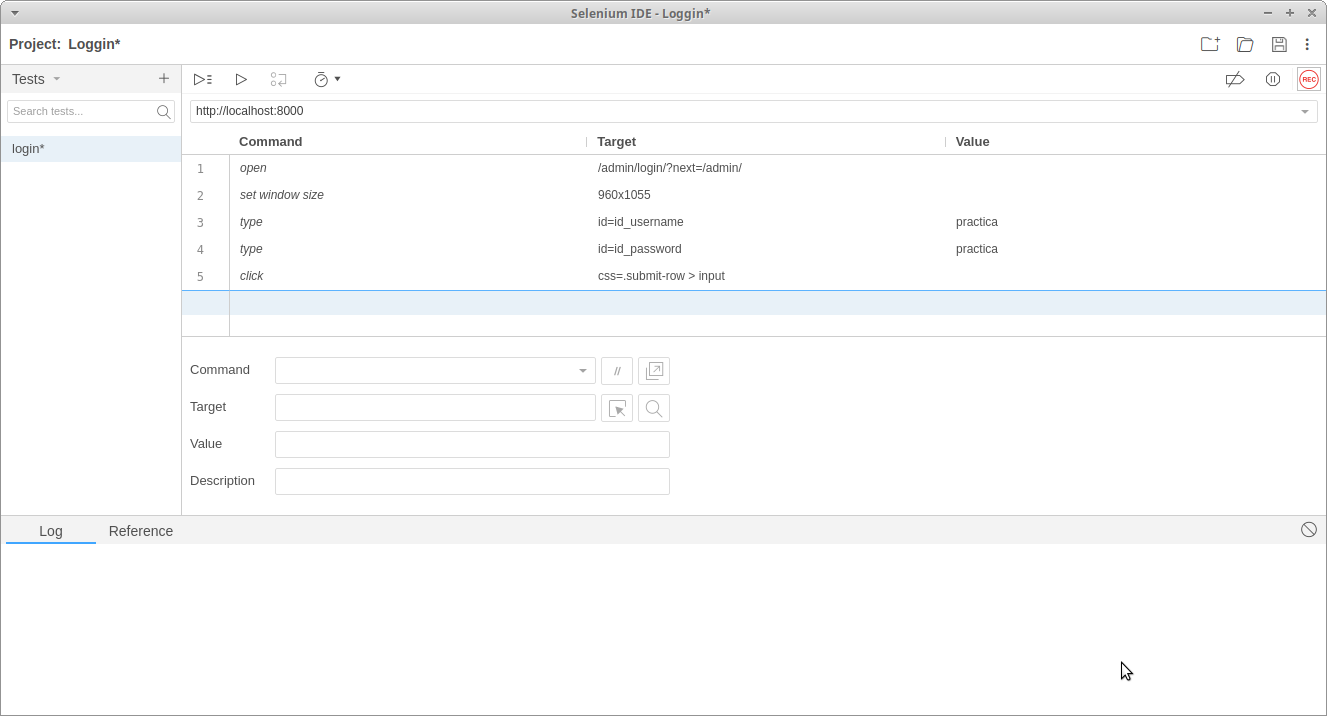Open the Command combo box dropdown
The width and height of the screenshot is (1327, 716).
[583, 371]
